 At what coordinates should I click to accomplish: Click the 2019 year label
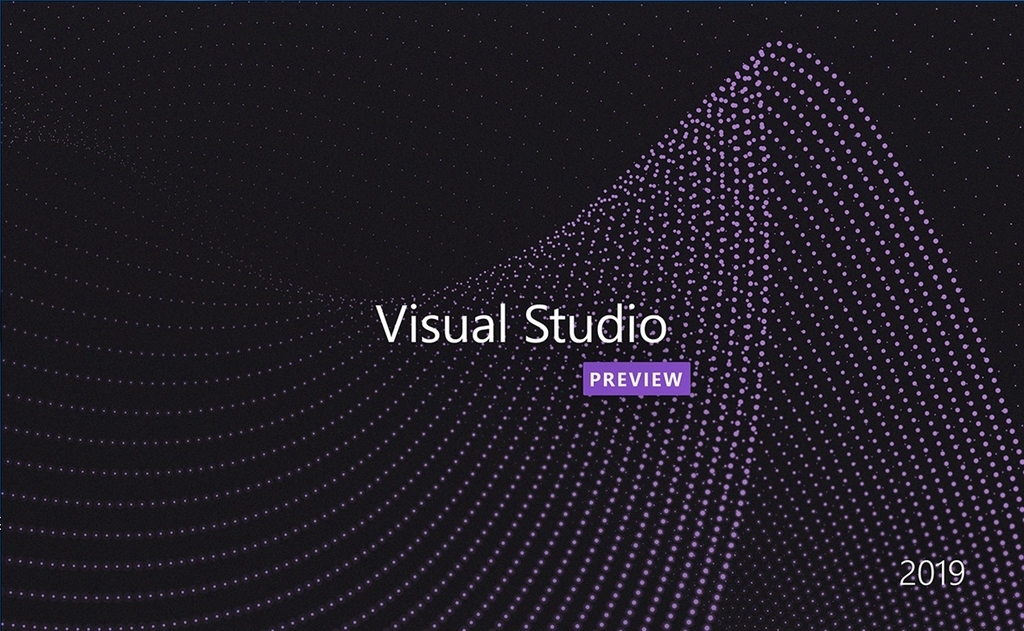click(932, 574)
